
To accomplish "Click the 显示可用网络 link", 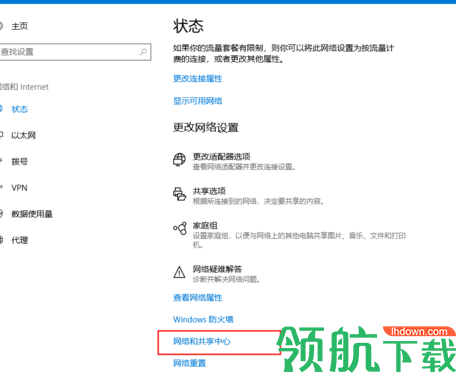I will pyautogui.click(x=198, y=101).
